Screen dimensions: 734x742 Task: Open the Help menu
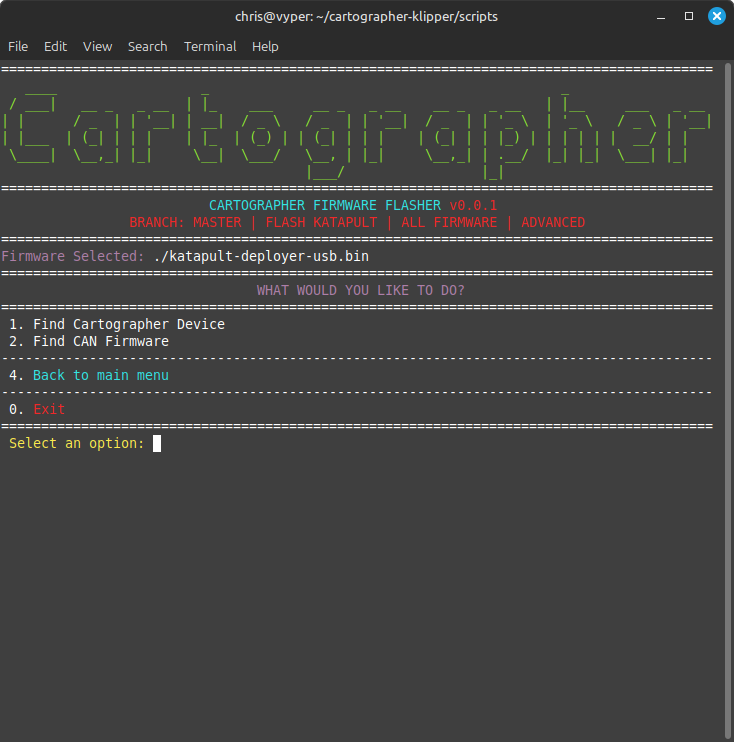[265, 46]
